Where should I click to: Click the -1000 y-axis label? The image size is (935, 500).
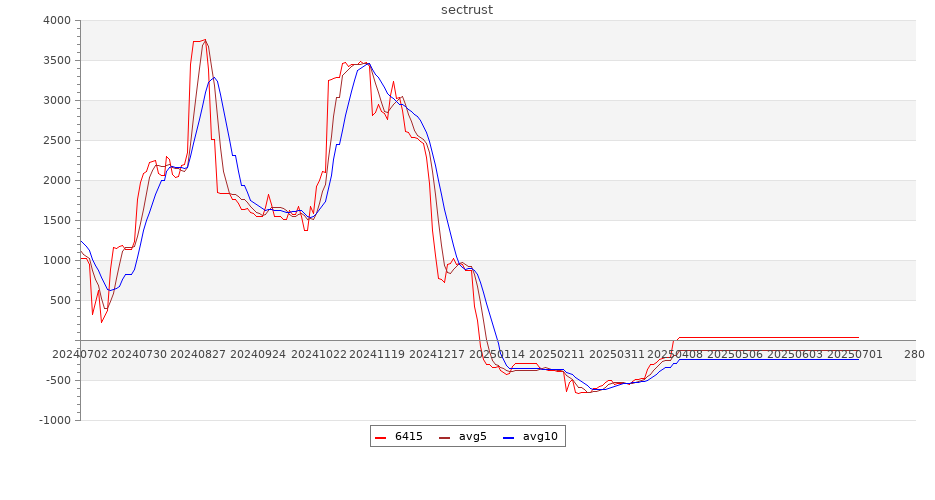pyautogui.click(x=54, y=421)
